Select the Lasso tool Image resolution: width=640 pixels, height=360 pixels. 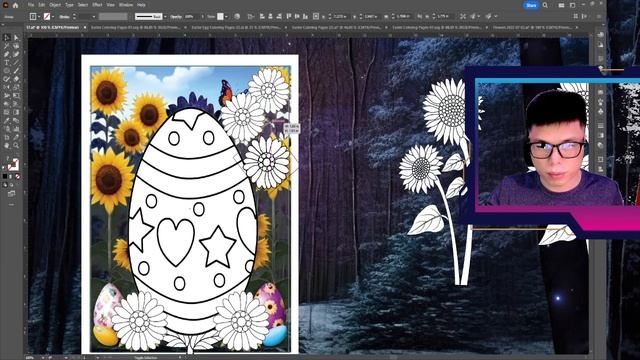(16, 46)
